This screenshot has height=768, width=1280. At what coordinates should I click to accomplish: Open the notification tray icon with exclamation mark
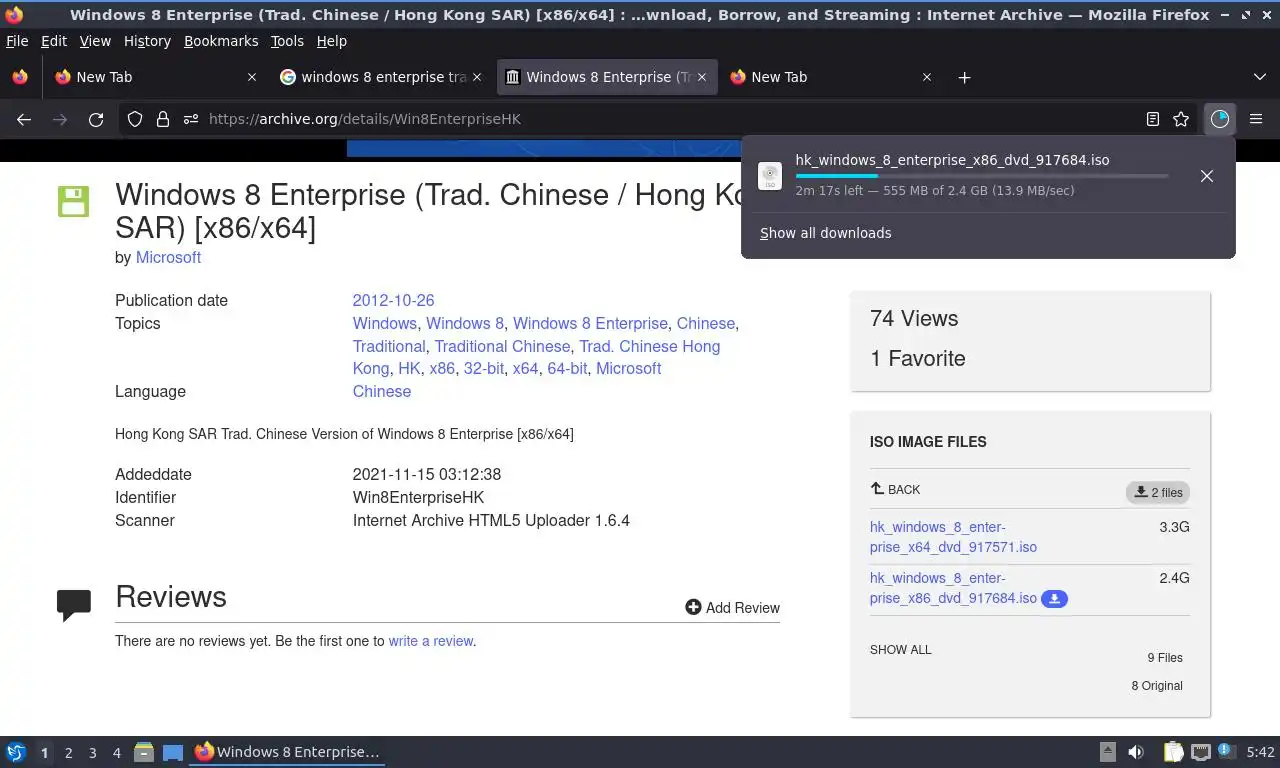1226,752
